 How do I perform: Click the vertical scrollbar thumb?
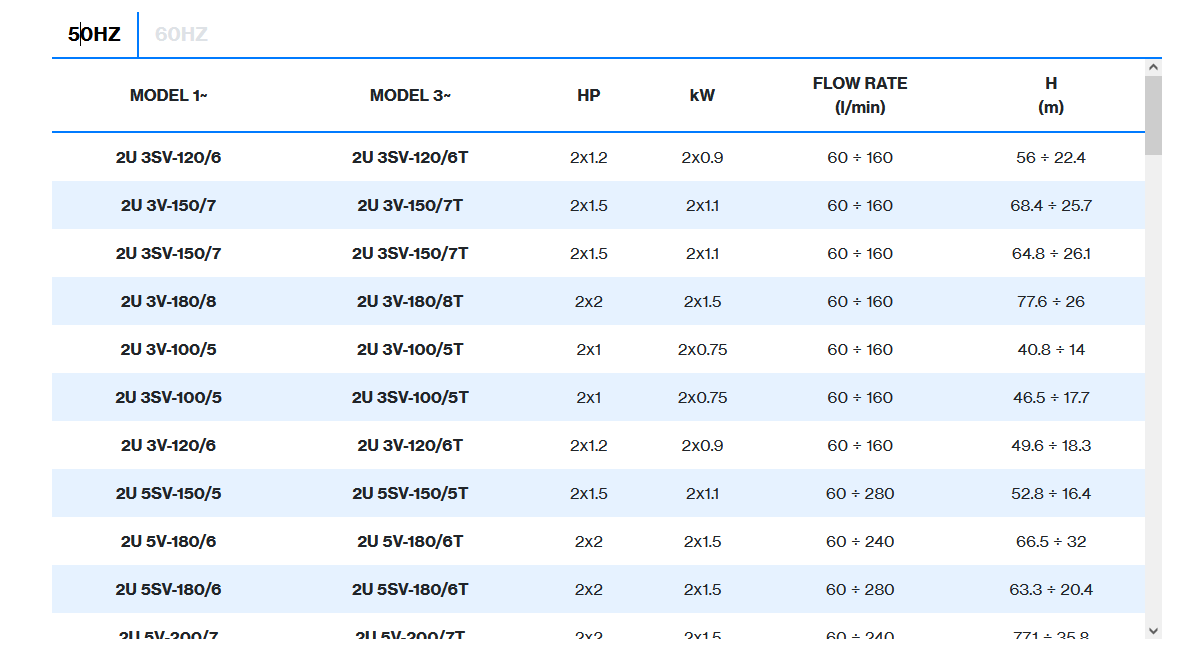pyautogui.click(x=1153, y=115)
